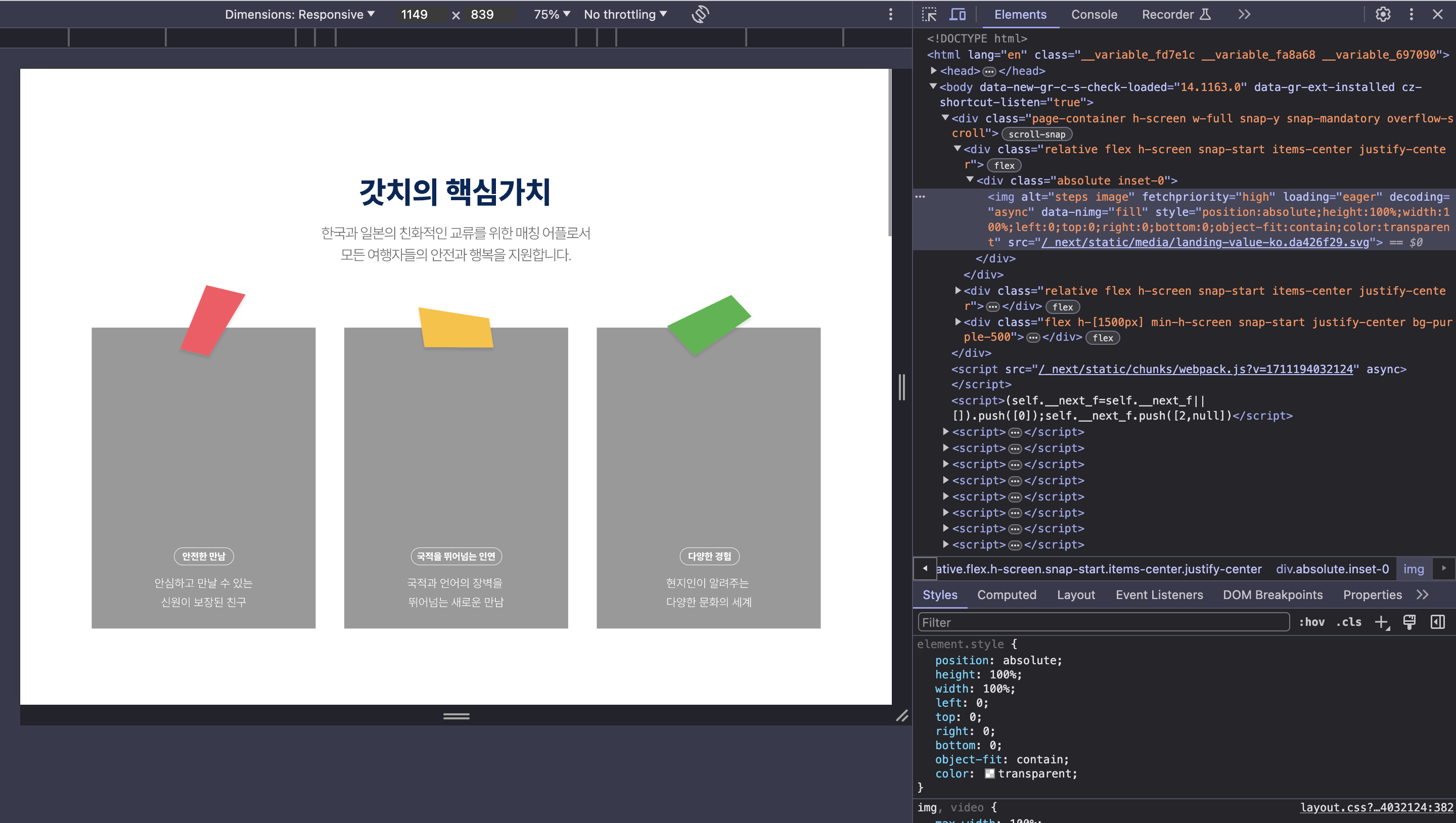Click the object-fit: contain declaration
1456x823 pixels.
tap(1002, 759)
